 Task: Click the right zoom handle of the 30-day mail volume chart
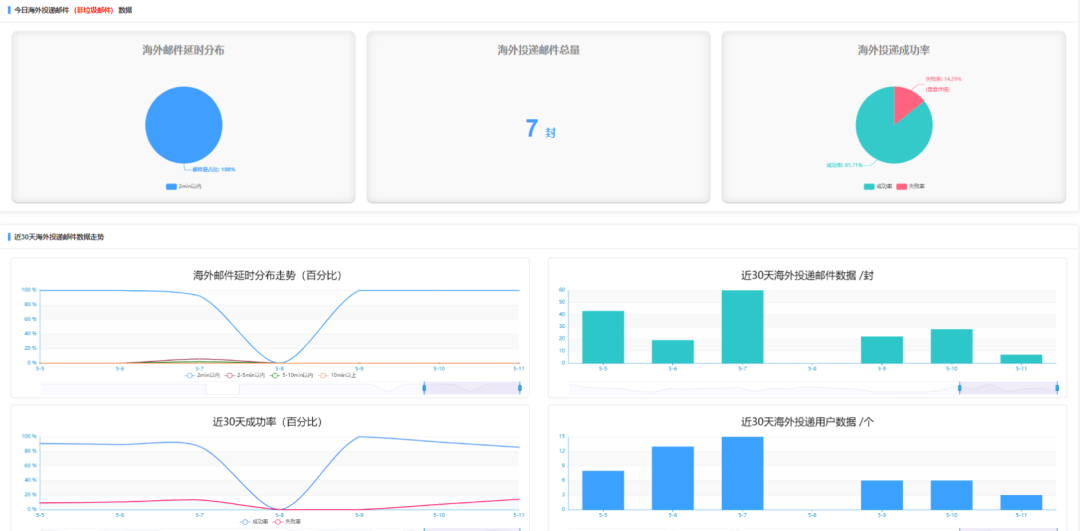(x=1057, y=388)
